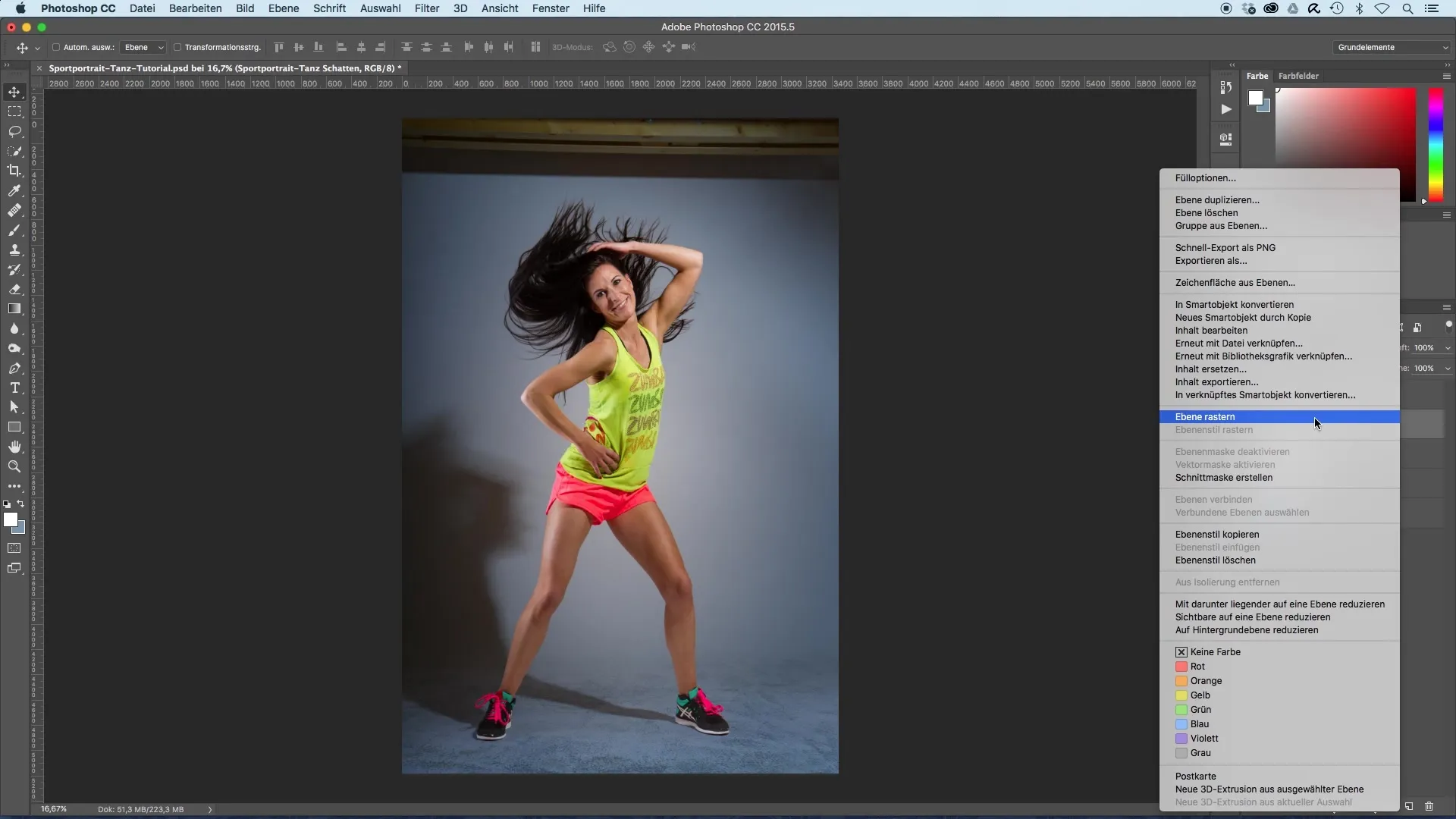Select Keine Farbe color label

(x=1207, y=652)
